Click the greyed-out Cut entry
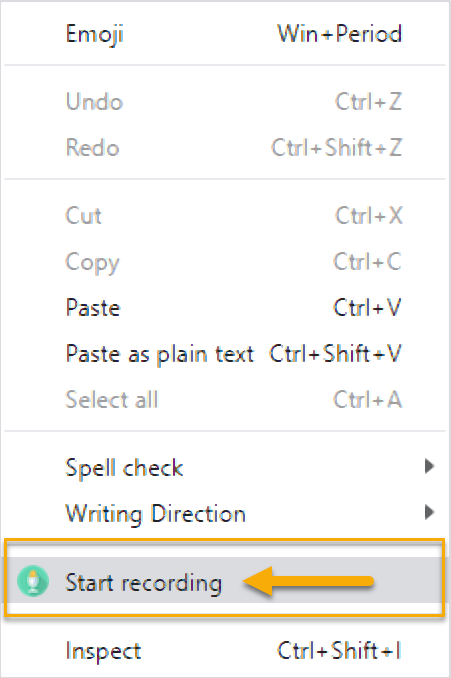 coord(225,215)
